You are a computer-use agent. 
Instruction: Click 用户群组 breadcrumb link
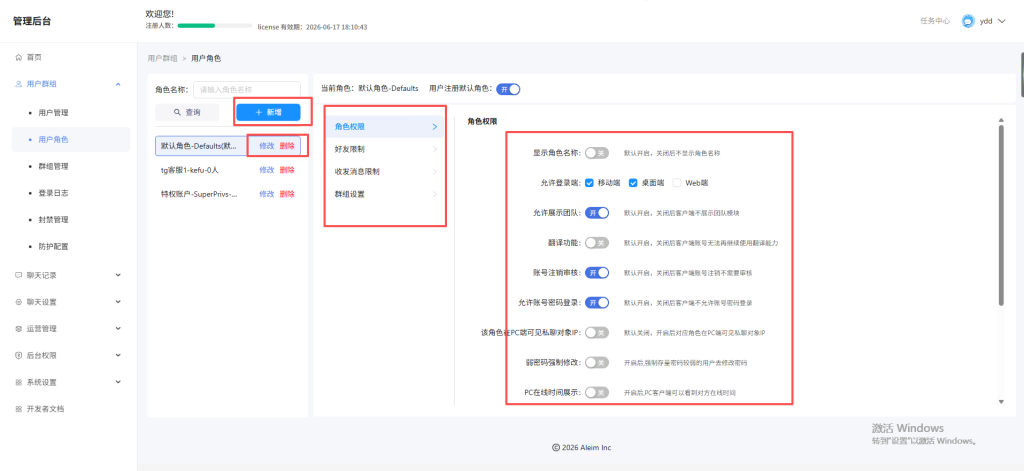coord(162,58)
